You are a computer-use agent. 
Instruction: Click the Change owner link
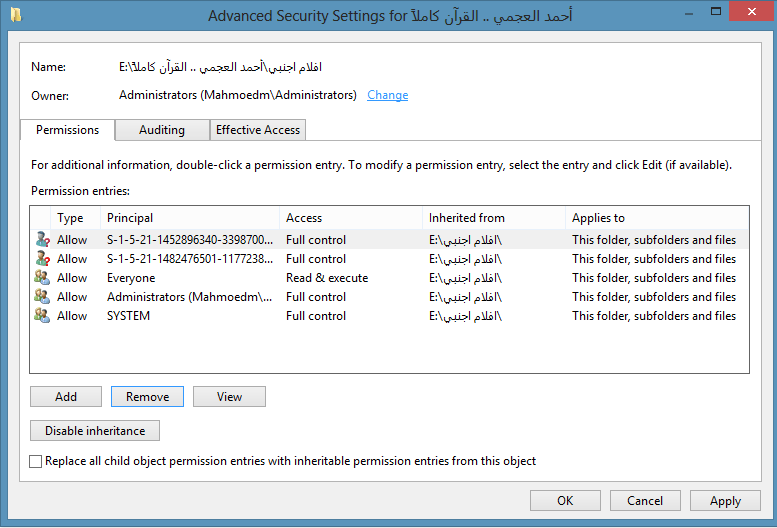click(388, 95)
